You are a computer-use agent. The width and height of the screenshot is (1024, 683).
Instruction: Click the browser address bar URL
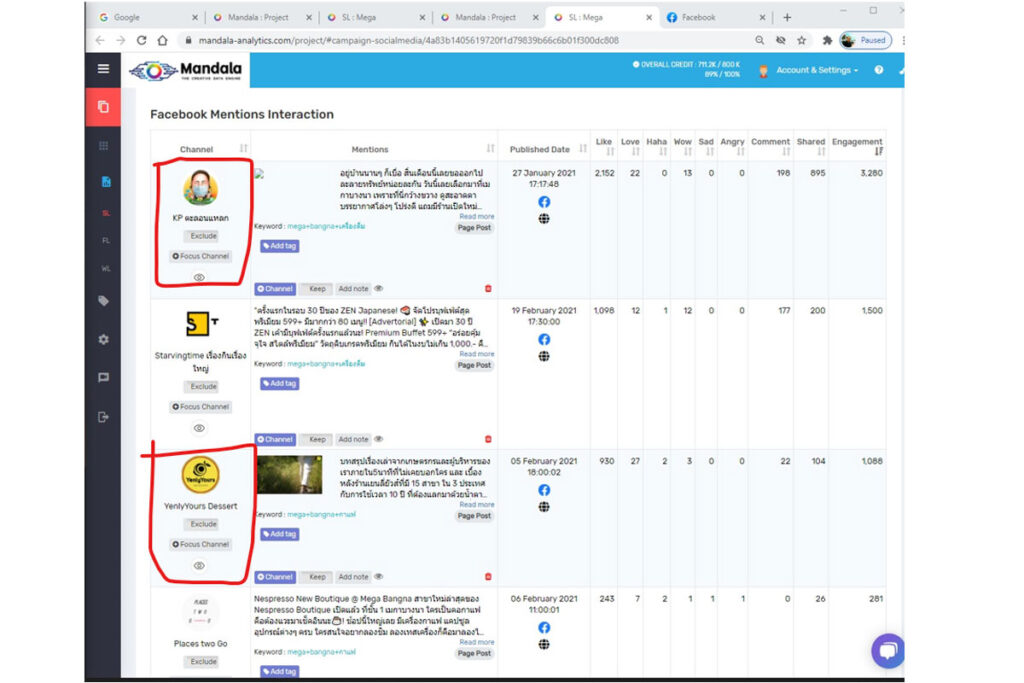[x=408, y=40]
